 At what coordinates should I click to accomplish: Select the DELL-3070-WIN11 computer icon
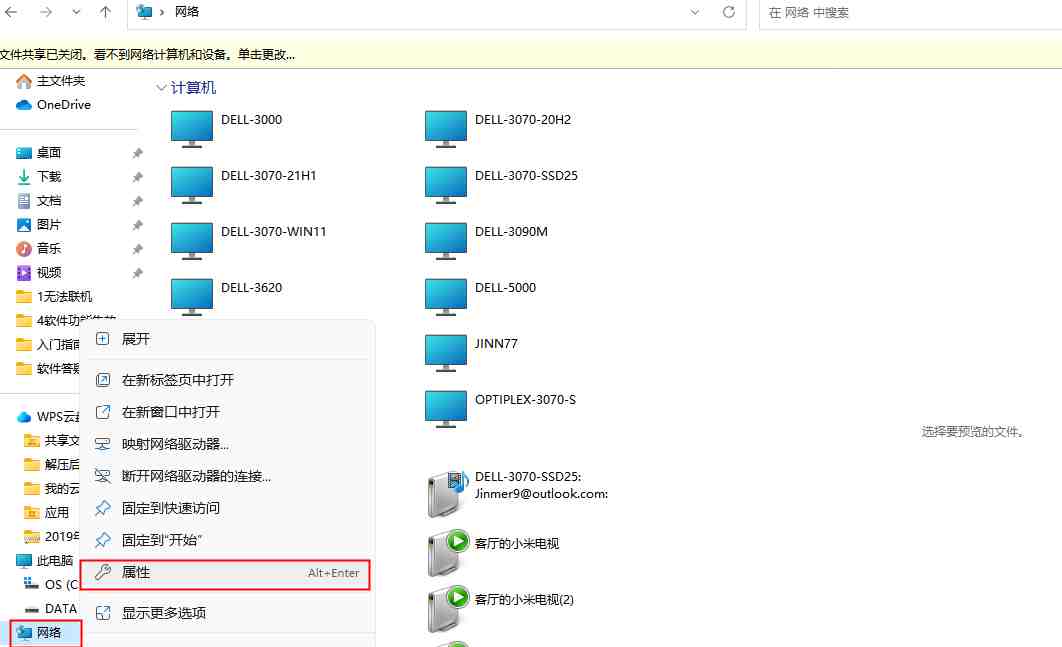(x=192, y=241)
